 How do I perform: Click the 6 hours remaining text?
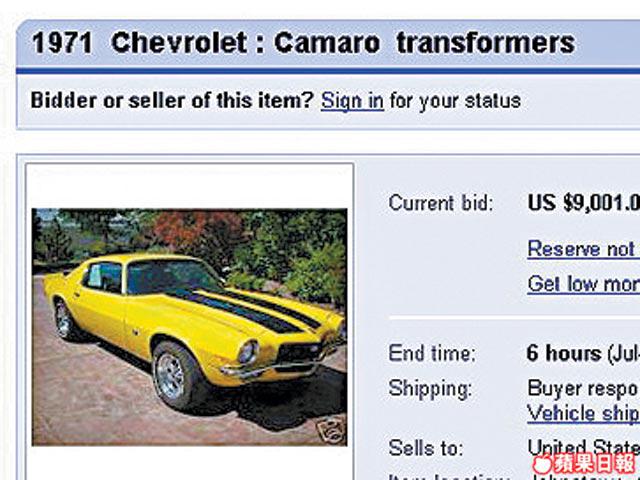click(x=564, y=353)
